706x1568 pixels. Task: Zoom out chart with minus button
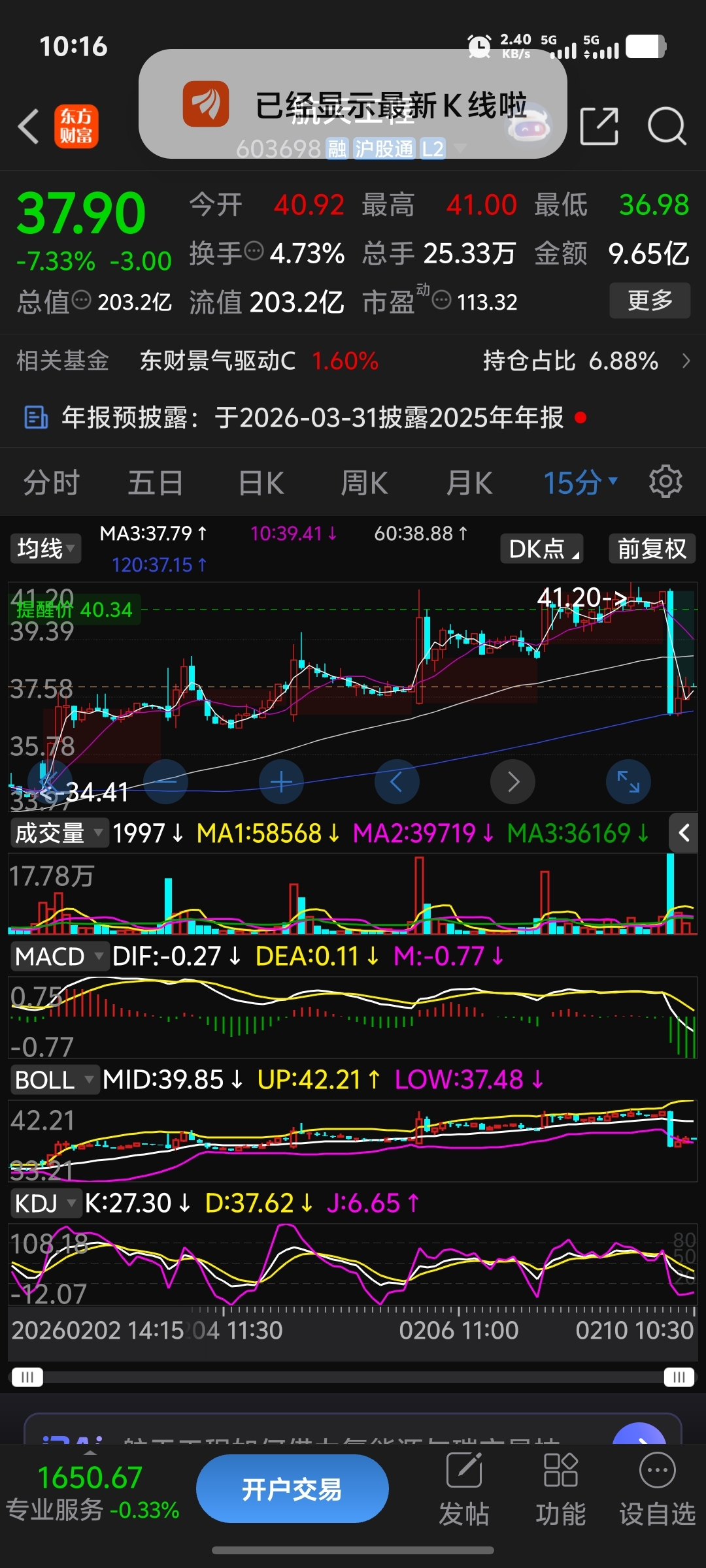pyautogui.click(x=165, y=781)
